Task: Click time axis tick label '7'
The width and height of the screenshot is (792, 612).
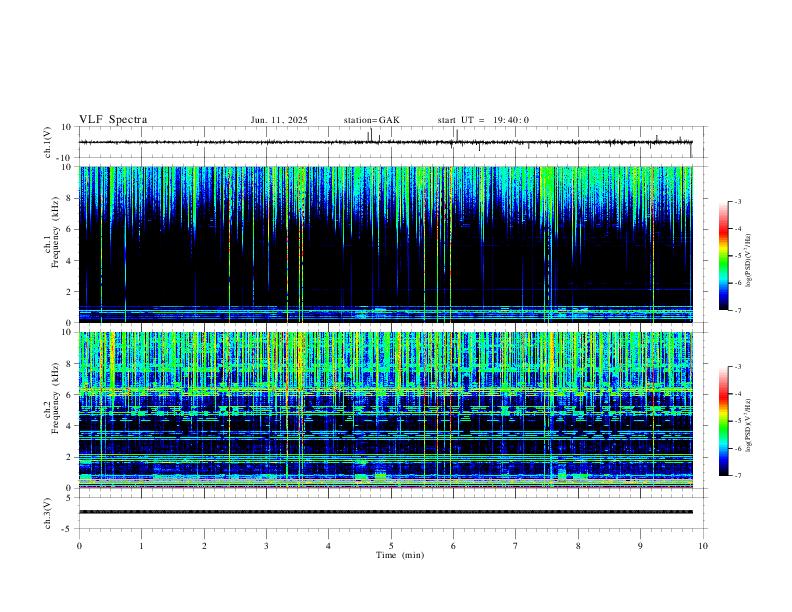Action: click(516, 546)
